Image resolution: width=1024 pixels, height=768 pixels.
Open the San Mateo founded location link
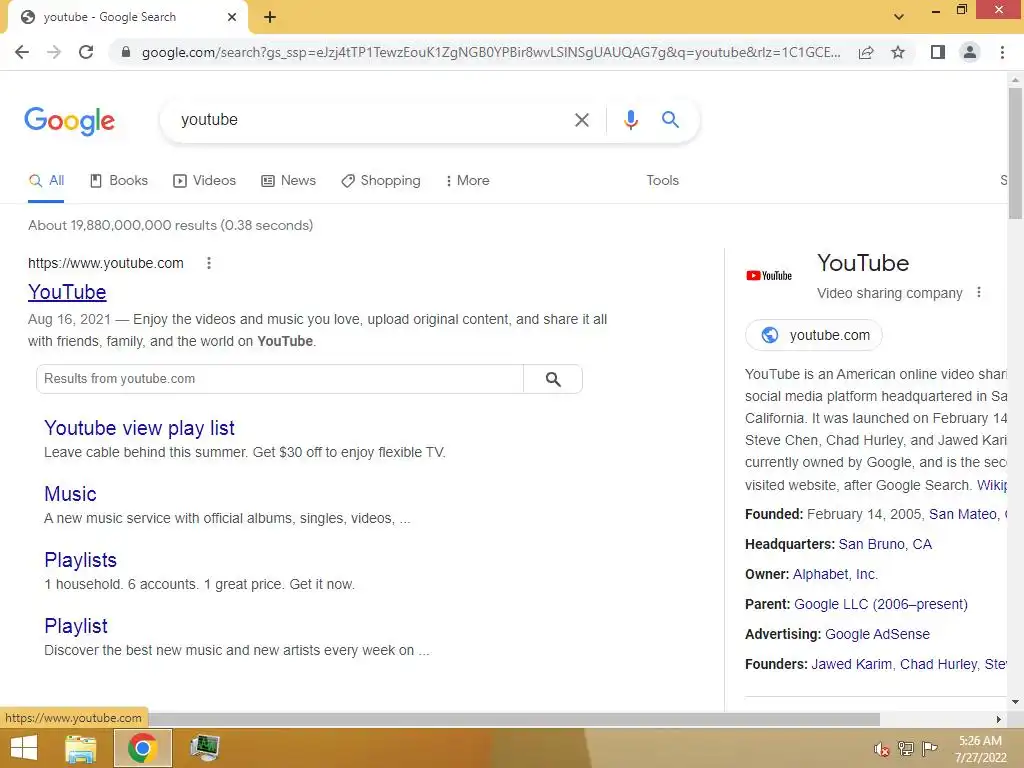pos(963,514)
